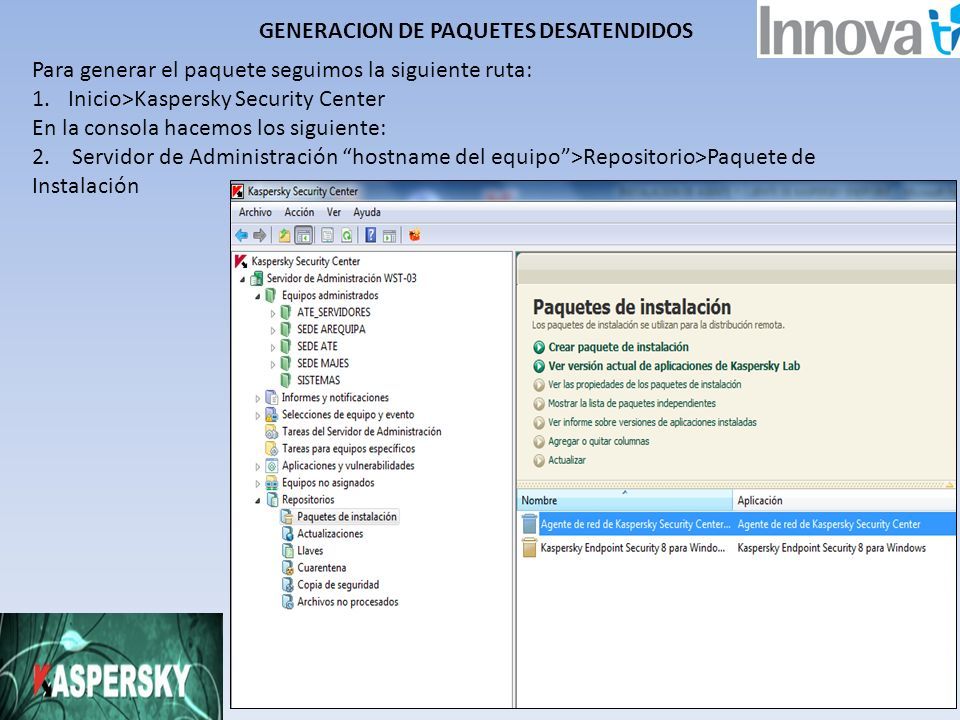Collapse the Repositorios tree node
Screen dimensions: 960x720
(258, 501)
